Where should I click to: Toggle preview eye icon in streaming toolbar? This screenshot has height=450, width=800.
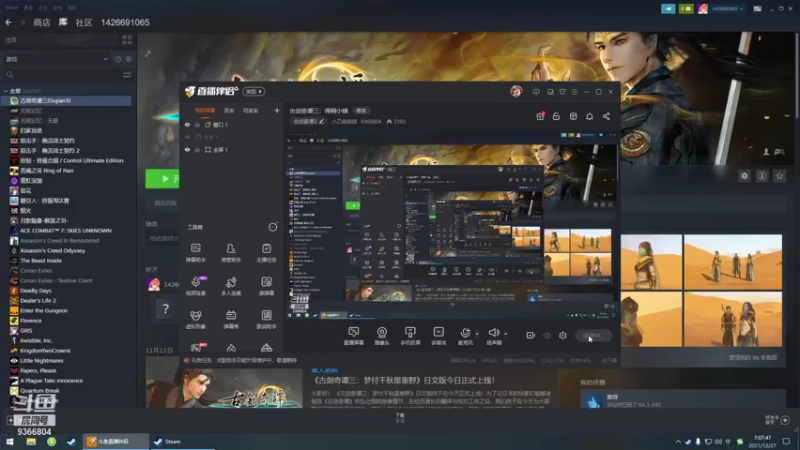(547, 335)
